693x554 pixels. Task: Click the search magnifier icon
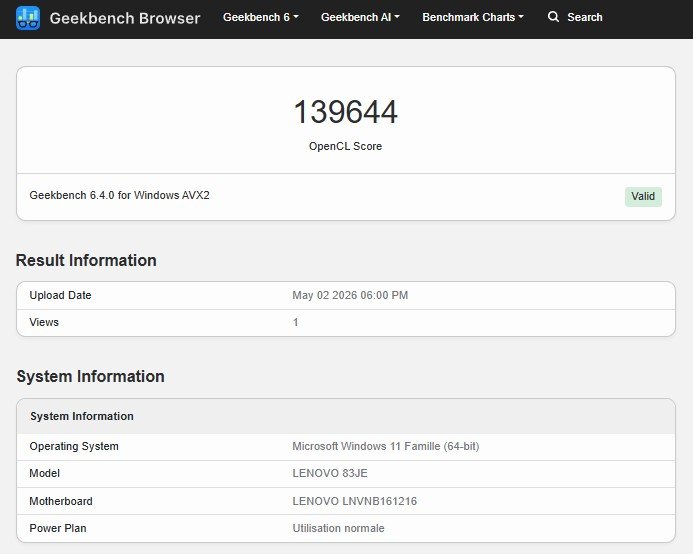[553, 17]
